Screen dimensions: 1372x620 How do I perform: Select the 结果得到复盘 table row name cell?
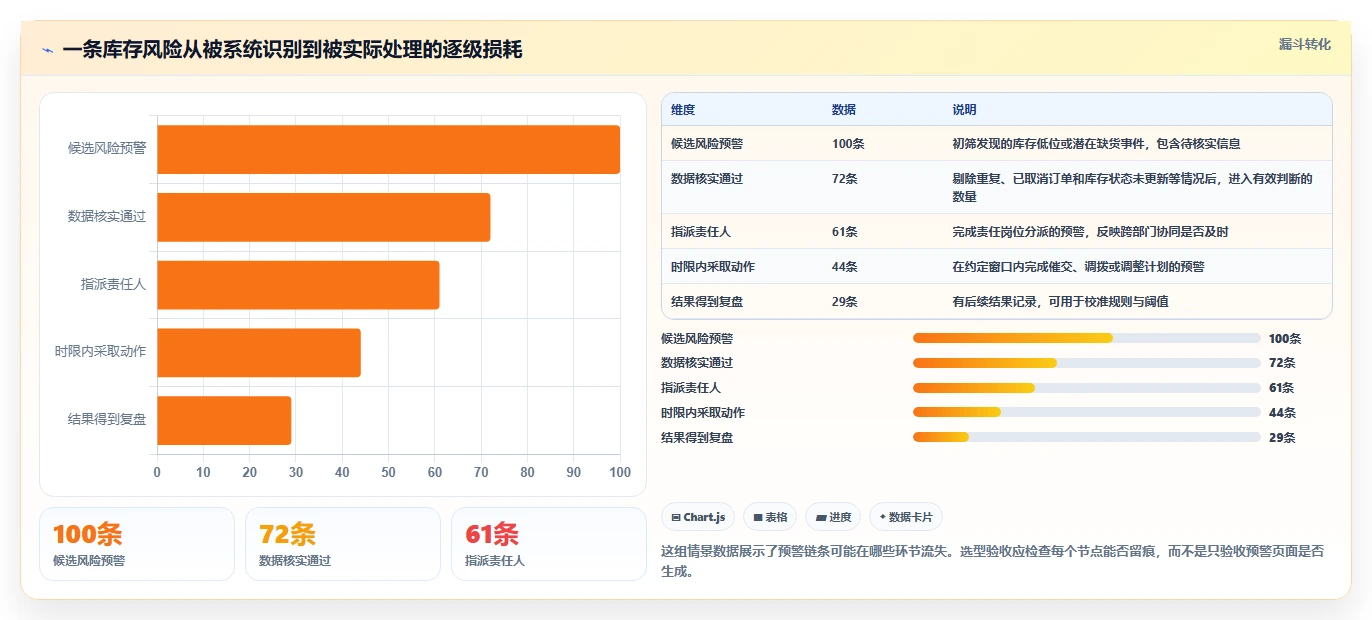707,302
